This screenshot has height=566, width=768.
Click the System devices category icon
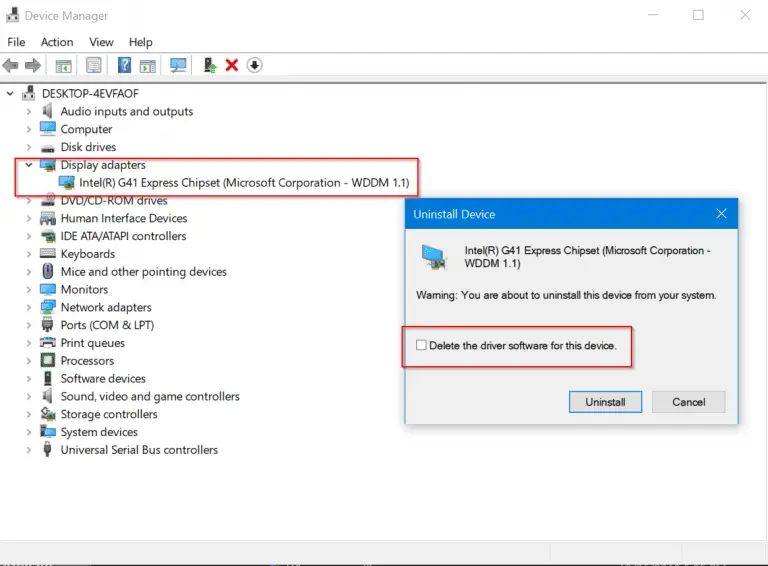pos(48,431)
